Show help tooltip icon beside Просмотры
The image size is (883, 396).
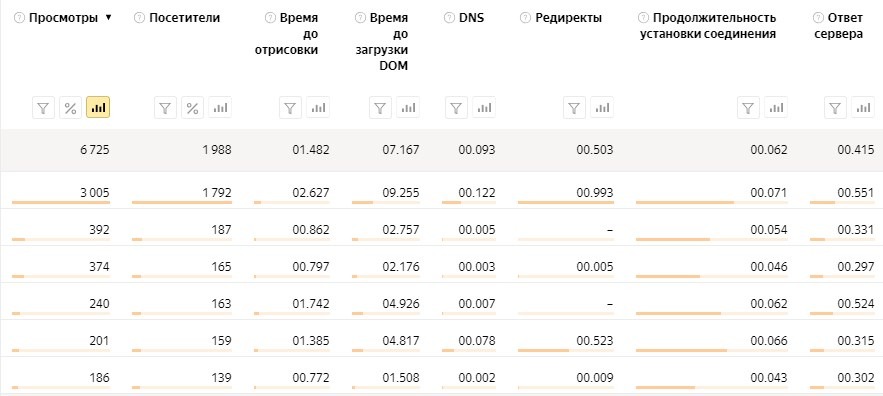pos(20,18)
